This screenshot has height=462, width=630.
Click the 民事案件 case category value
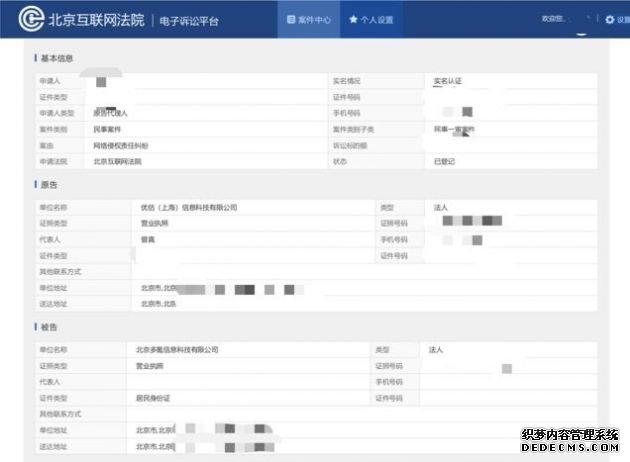(x=108, y=129)
